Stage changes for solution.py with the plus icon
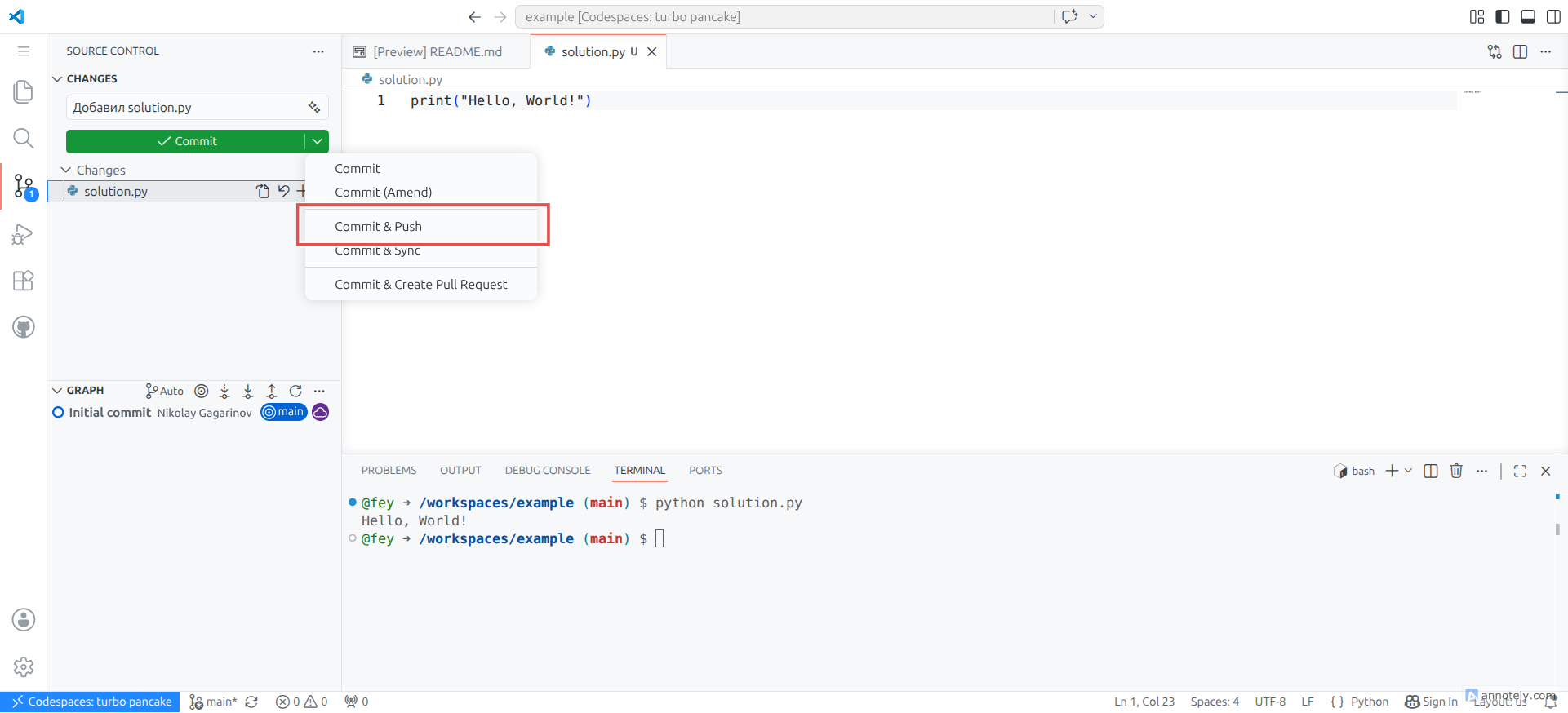 tap(301, 191)
